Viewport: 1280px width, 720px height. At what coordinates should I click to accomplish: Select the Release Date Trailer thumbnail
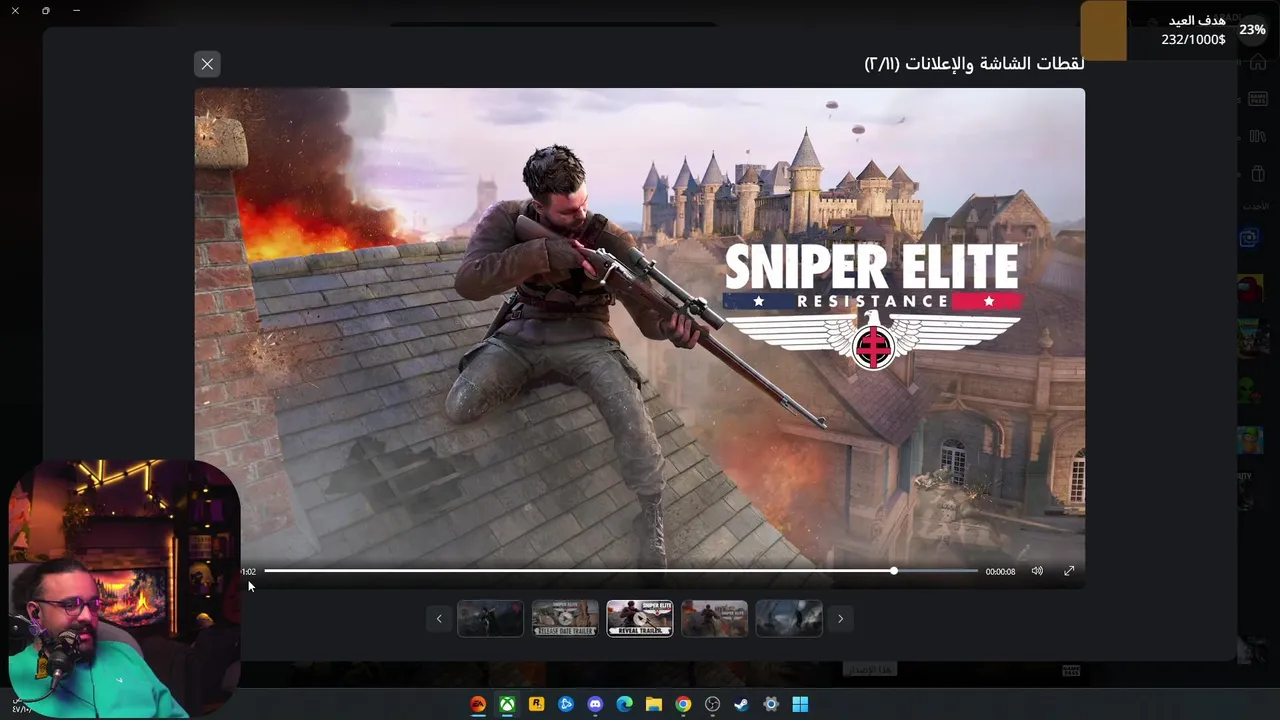click(565, 619)
